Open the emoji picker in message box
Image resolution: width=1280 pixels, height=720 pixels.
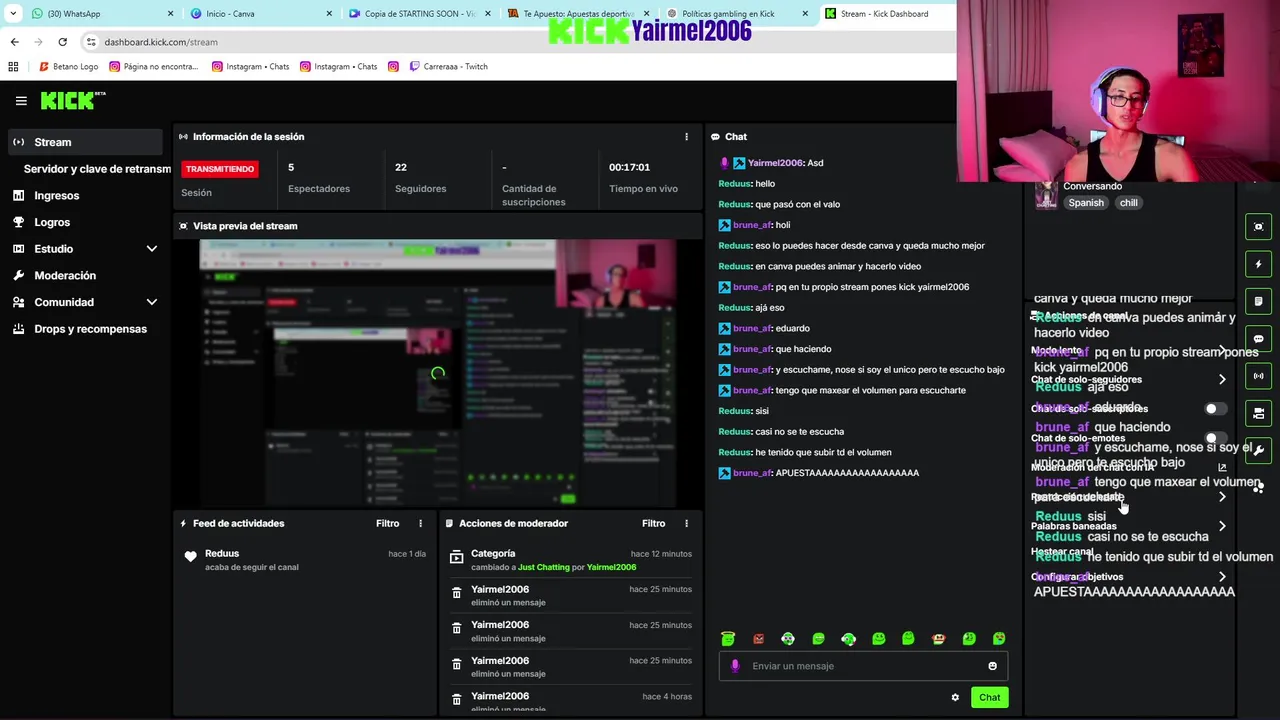(992, 666)
